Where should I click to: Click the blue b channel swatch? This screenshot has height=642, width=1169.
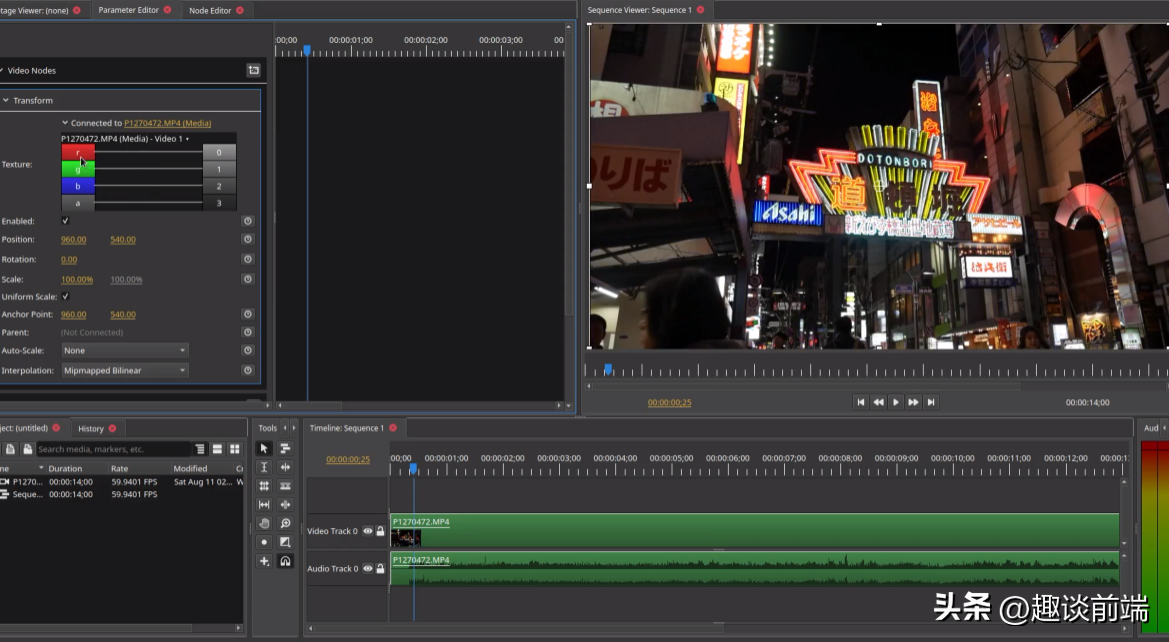(78, 186)
